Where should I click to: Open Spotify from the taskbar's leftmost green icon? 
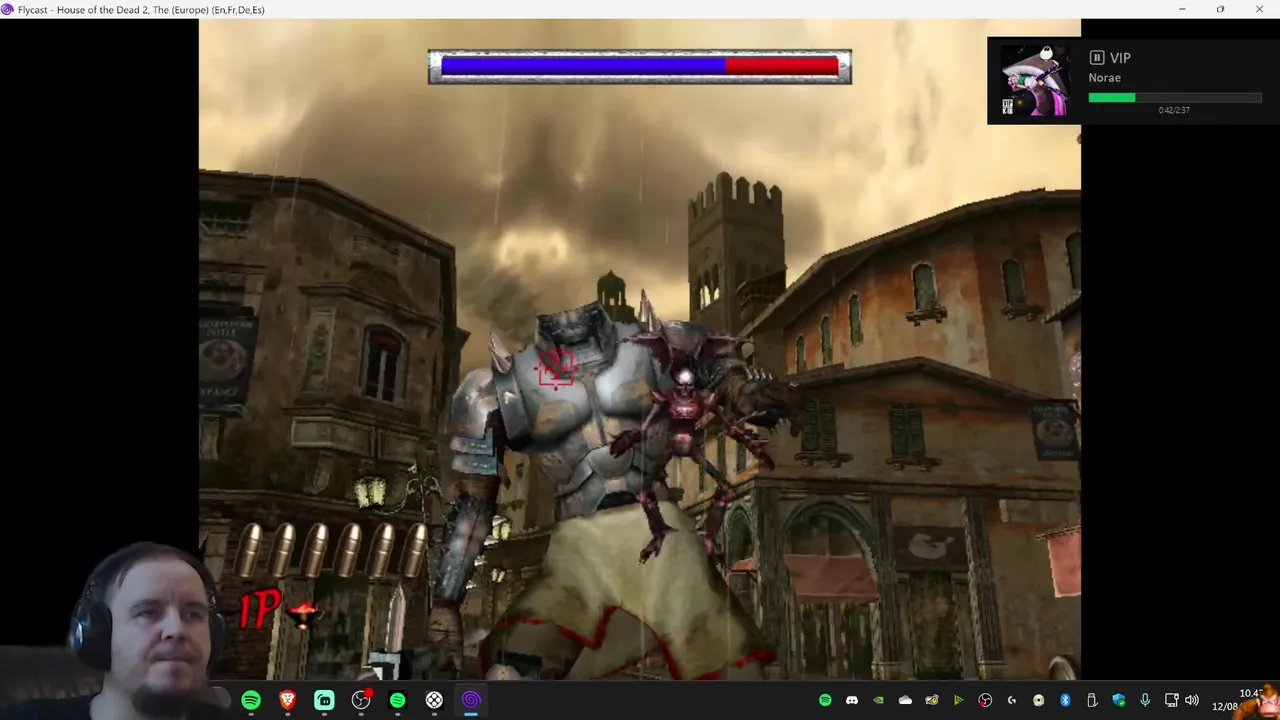(x=251, y=701)
